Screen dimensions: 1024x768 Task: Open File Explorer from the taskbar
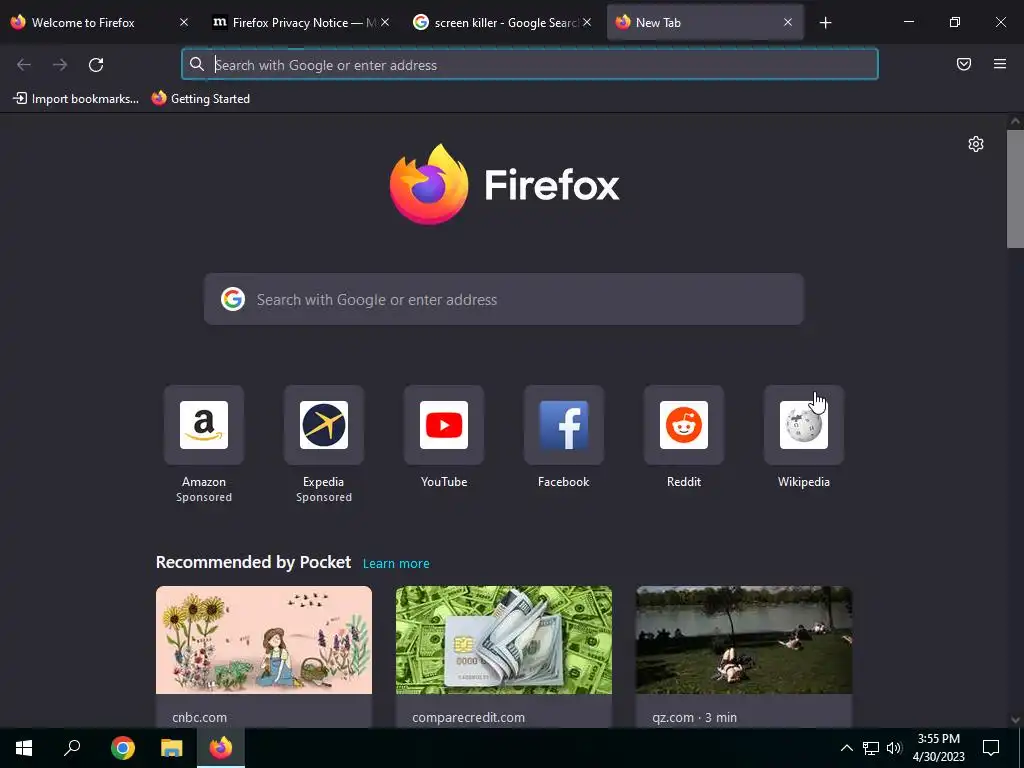point(171,748)
